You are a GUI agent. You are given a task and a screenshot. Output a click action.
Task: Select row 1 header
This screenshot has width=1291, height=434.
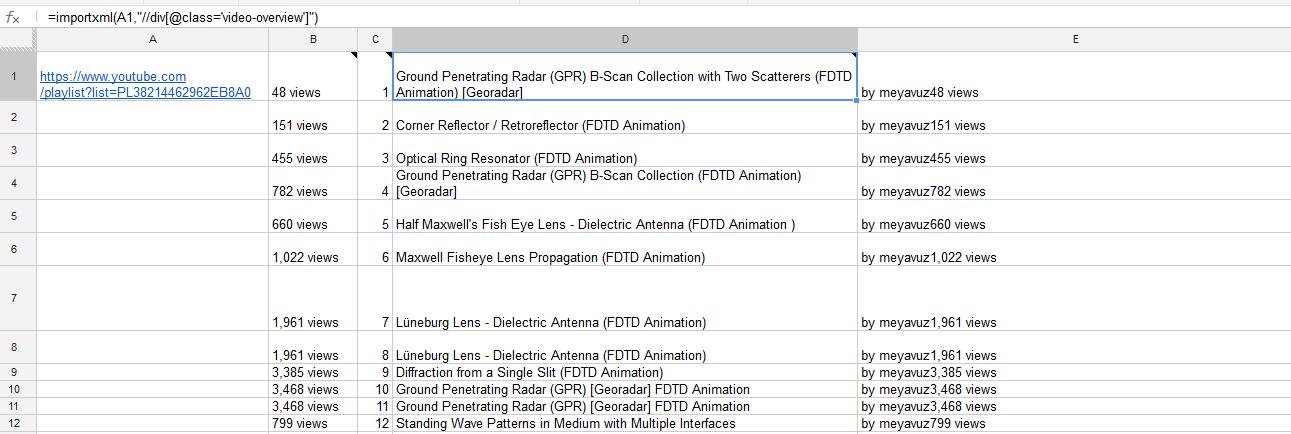coord(18,76)
